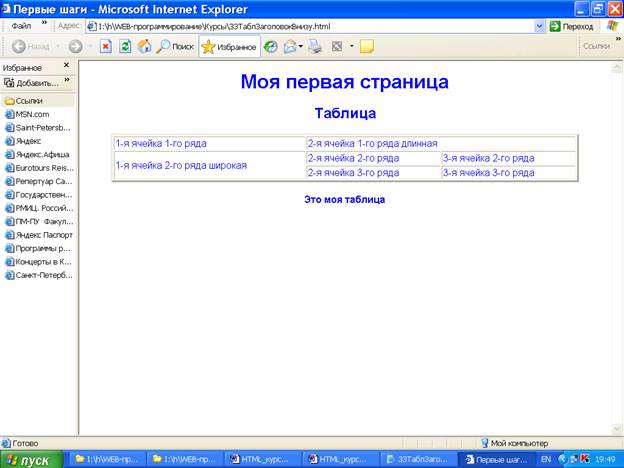Click the Refresh page icon
This screenshot has width=624, height=468.
pos(125,47)
